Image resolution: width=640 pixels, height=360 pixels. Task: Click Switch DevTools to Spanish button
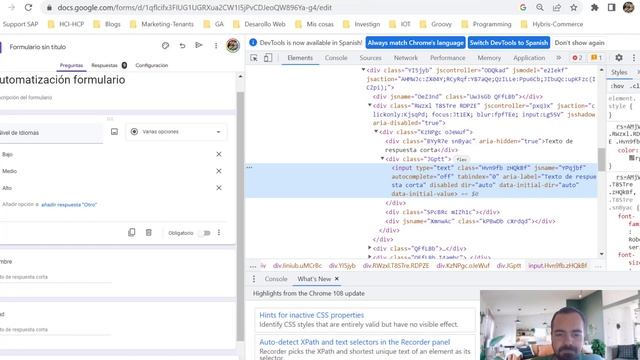click(x=509, y=42)
